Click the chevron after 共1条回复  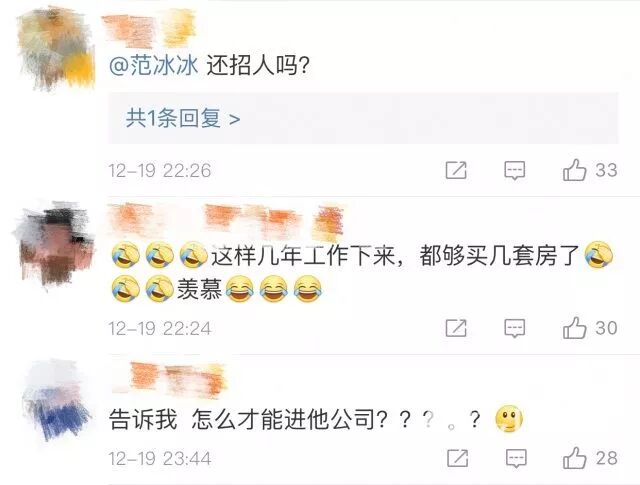pyautogui.click(x=235, y=119)
